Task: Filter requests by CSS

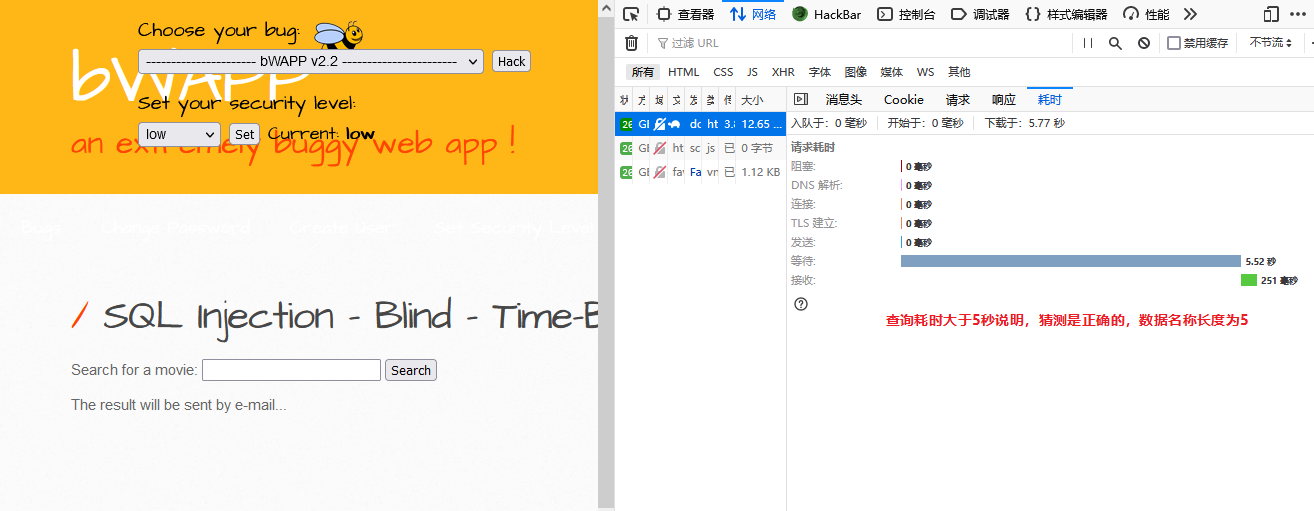Action: 723,72
